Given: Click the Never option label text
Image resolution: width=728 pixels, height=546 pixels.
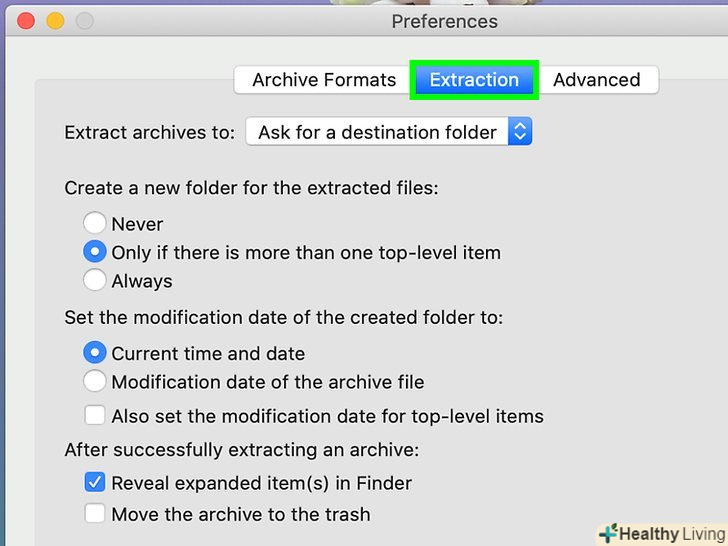Looking at the screenshot, I should tap(137, 224).
